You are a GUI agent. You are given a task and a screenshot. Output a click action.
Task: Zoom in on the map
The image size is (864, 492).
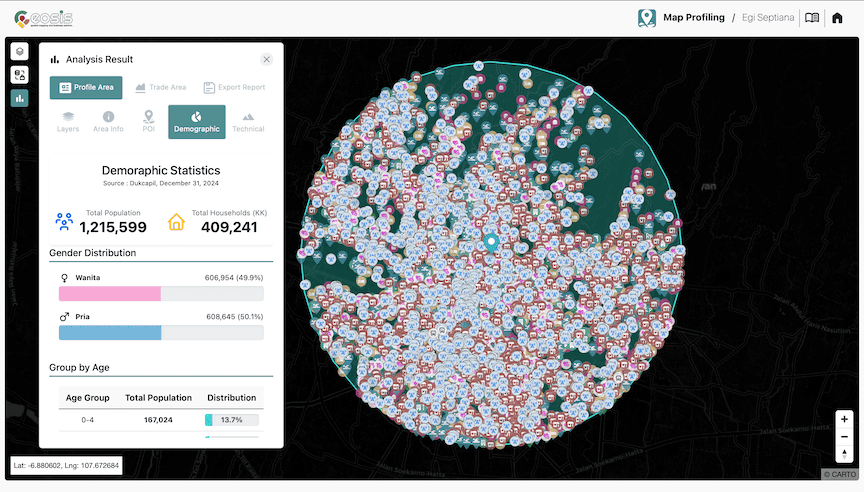click(845, 419)
